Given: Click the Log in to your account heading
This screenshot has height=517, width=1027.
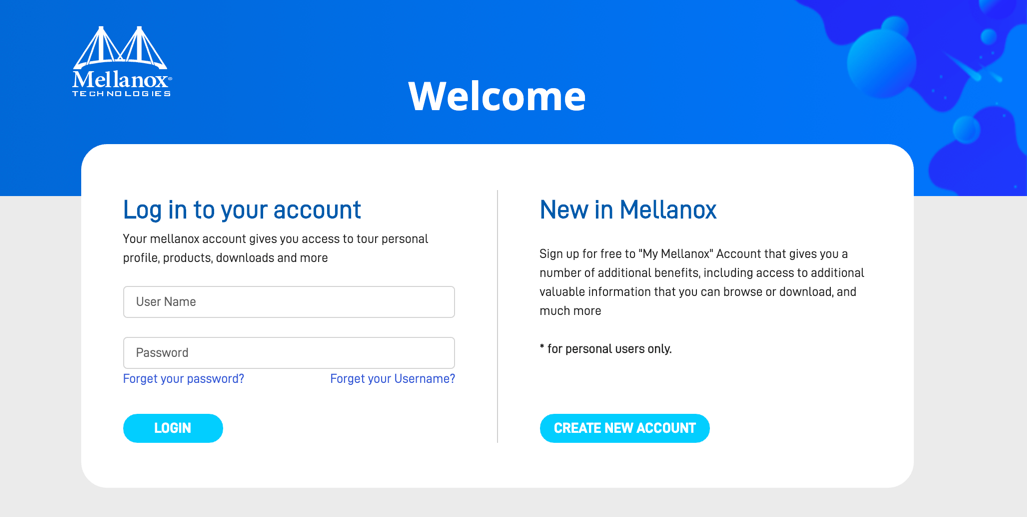Looking at the screenshot, I should point(242,210).
